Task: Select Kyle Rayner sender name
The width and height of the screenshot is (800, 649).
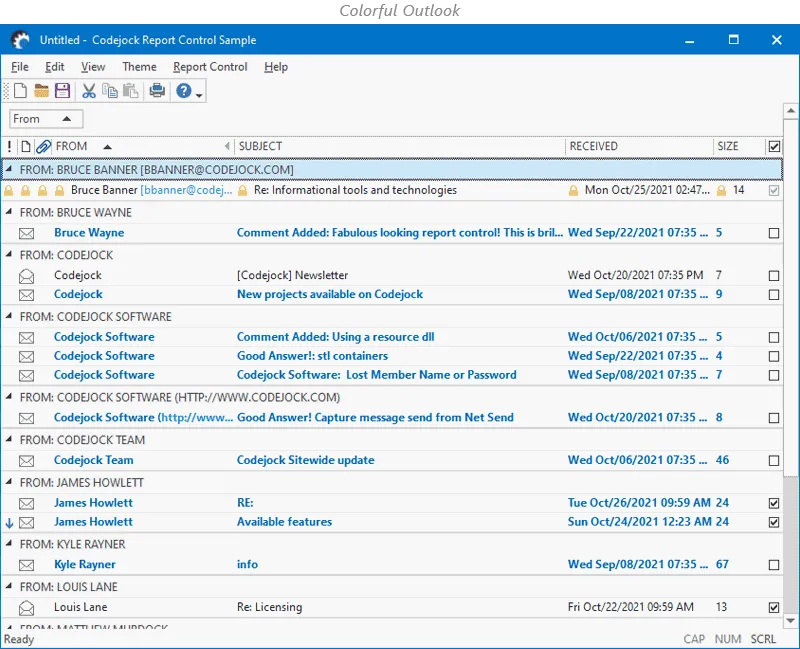Action: 85,565
